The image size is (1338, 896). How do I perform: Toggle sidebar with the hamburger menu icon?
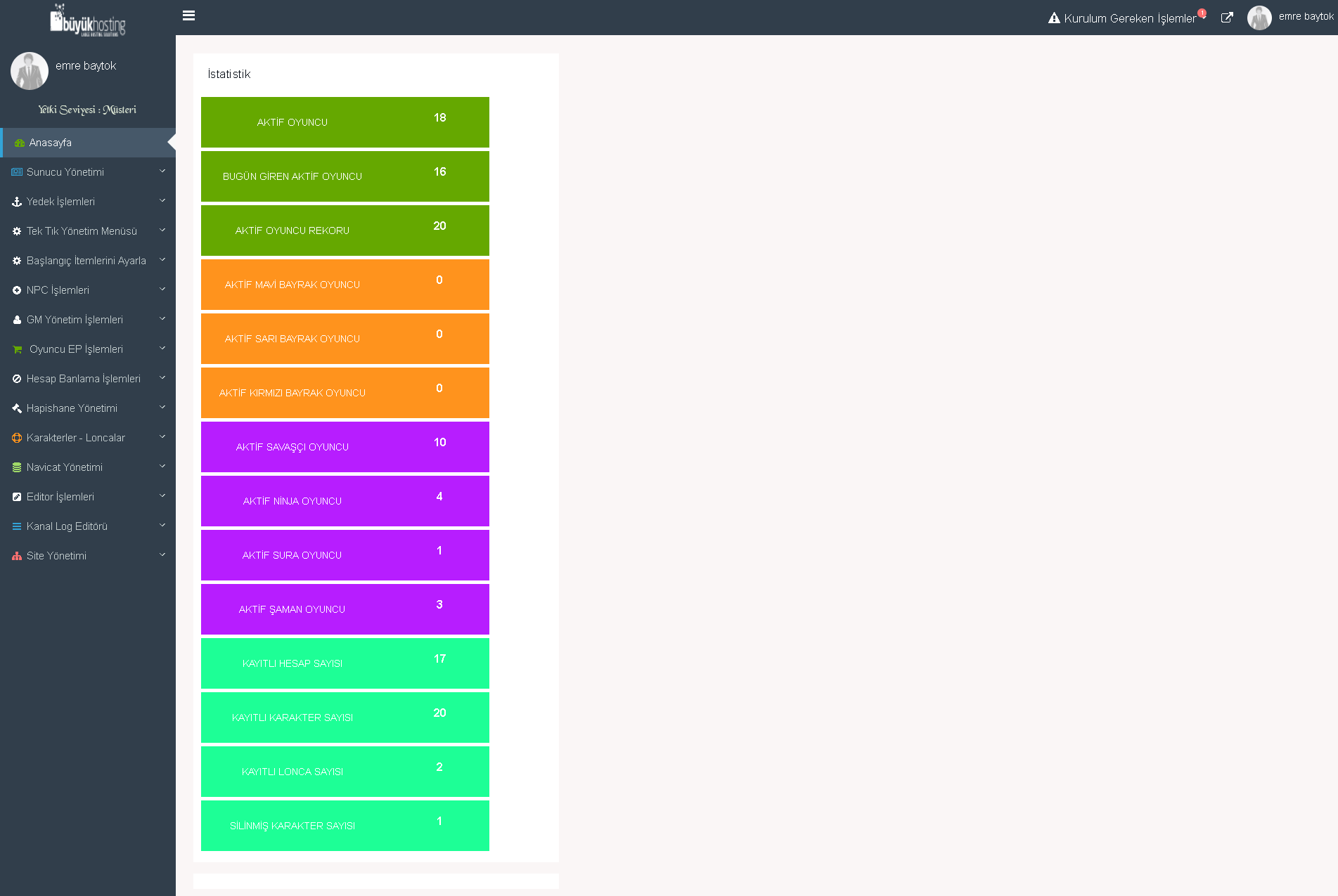(x=188, y=15)
